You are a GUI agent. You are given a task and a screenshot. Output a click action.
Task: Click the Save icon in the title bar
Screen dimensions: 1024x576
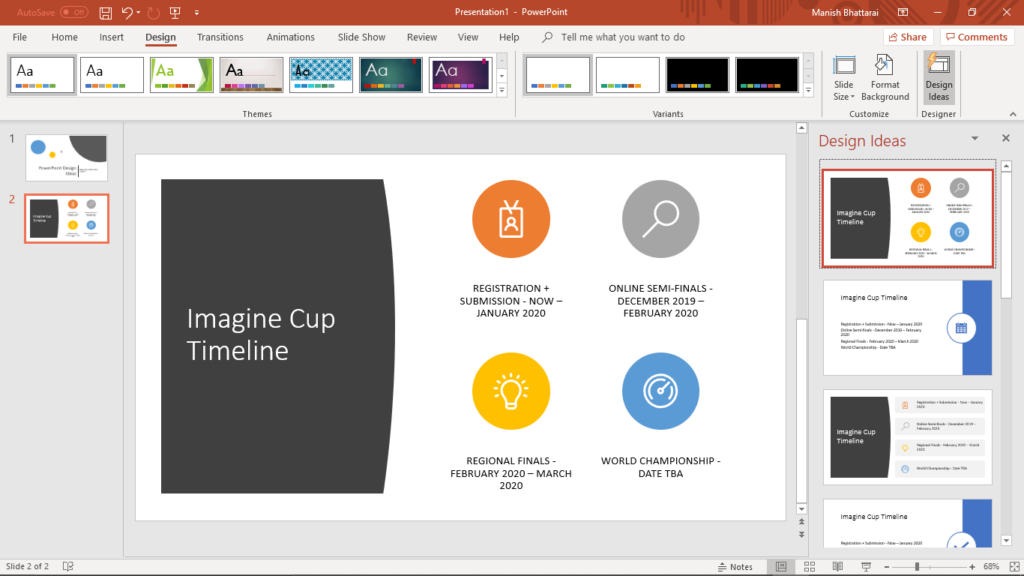coord(106,12)
